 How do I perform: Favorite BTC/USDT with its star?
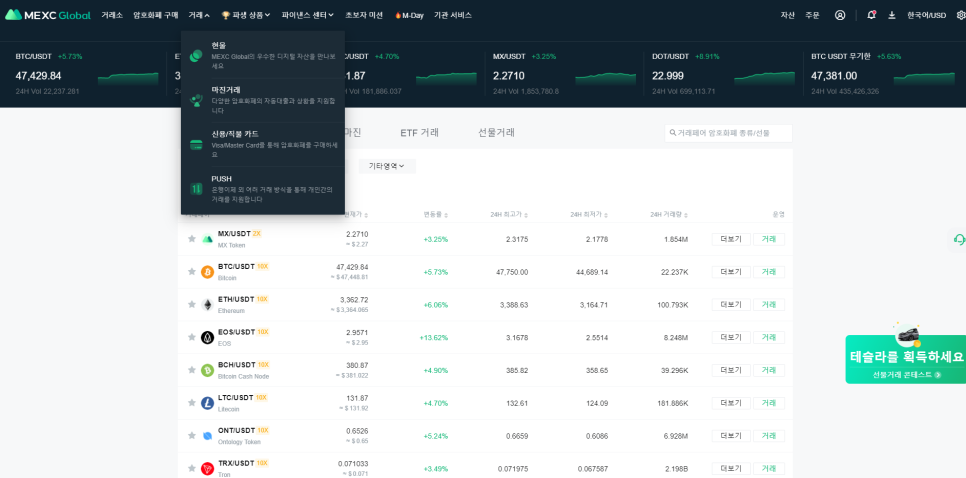pyautogui.click(x=192, y=272)
